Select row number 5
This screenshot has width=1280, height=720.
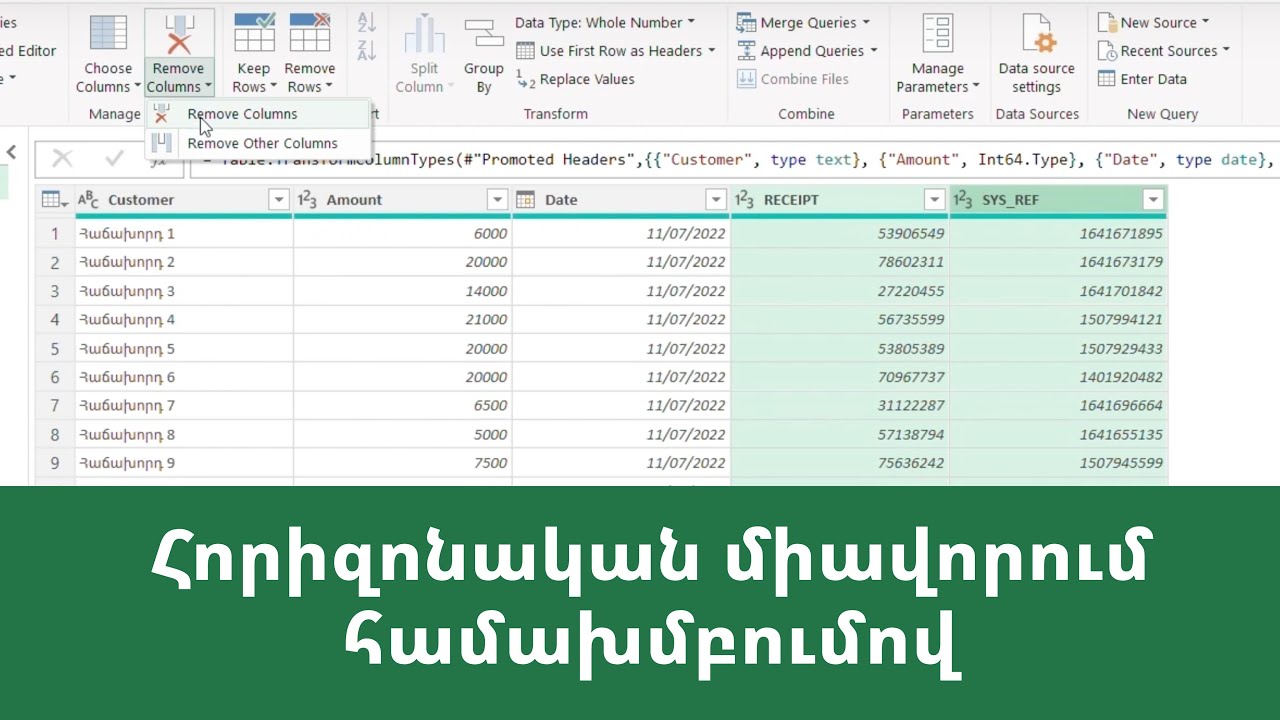[x=55, y=348]
